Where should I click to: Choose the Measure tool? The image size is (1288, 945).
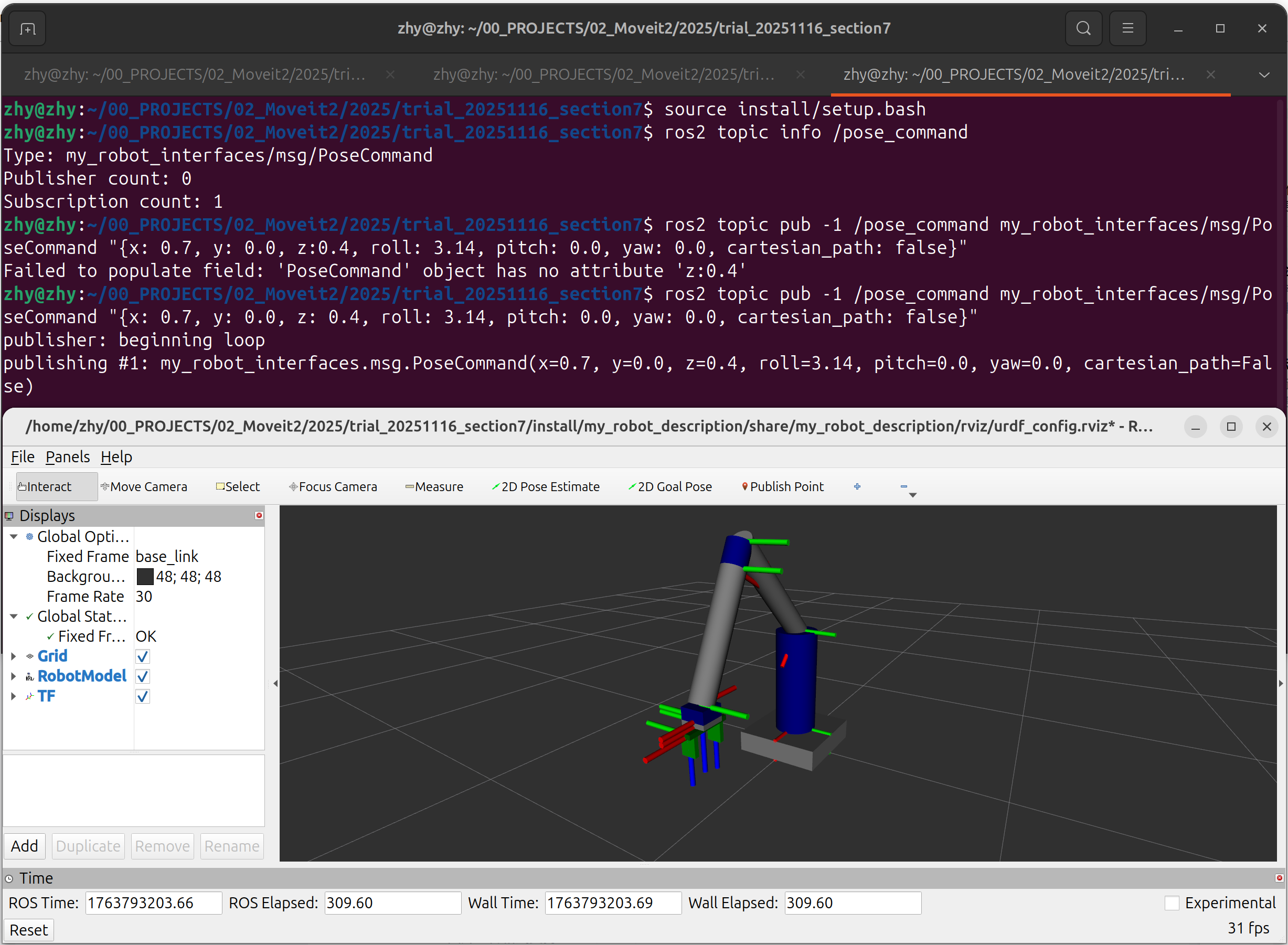(x=434, y=487)
